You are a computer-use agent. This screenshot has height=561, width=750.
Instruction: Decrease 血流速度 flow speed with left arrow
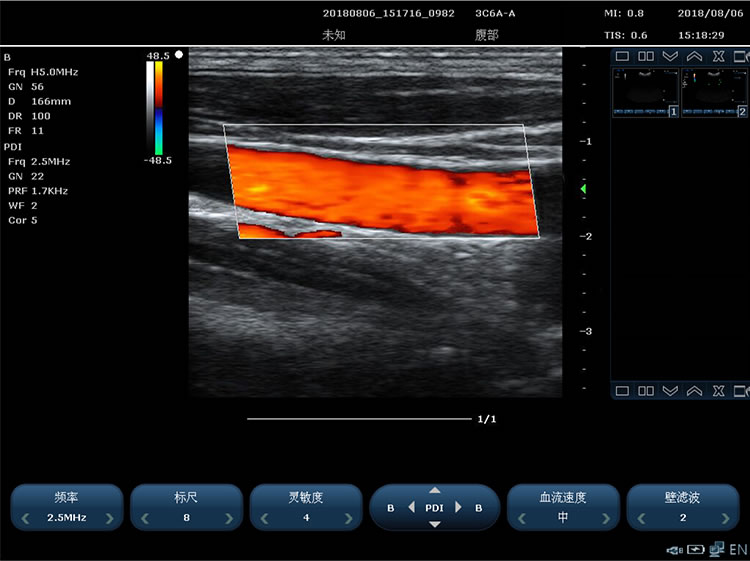(x=522, y=518)
